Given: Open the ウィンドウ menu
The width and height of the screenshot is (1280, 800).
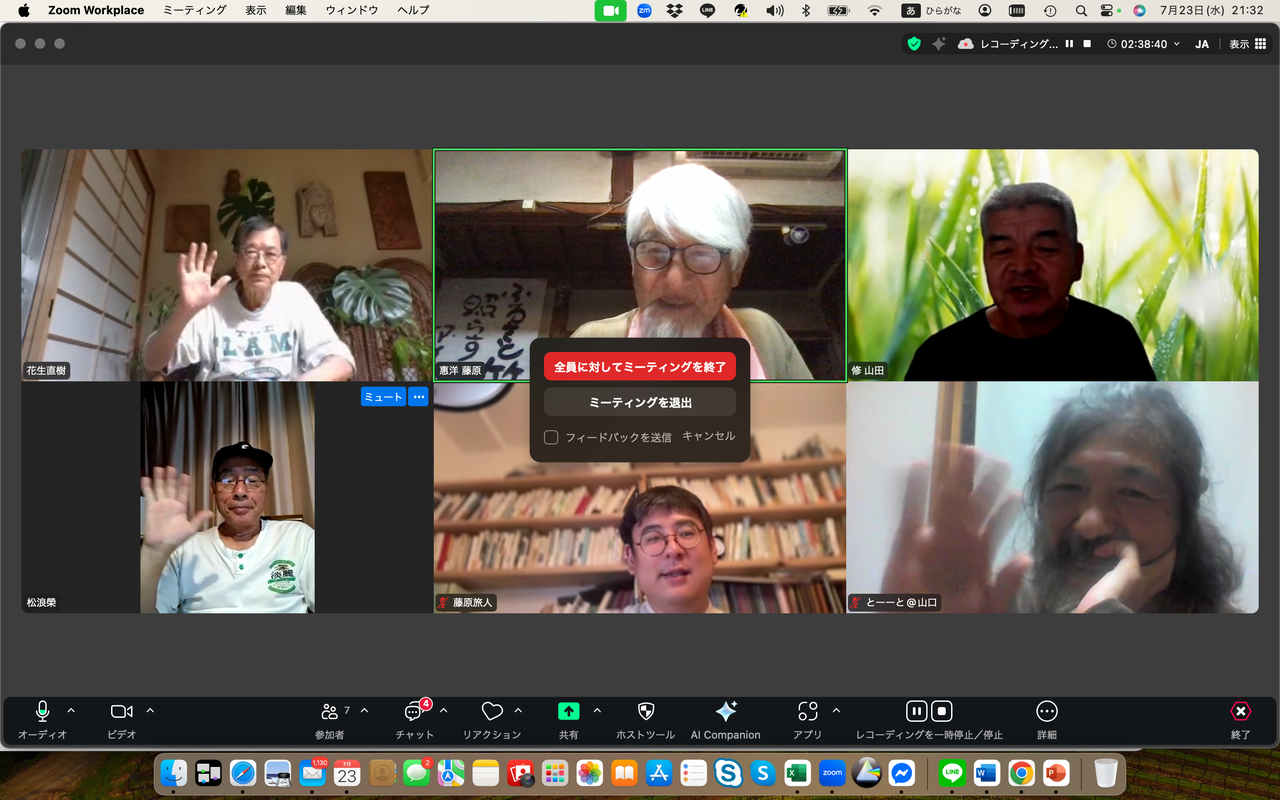Looking at the screenshot, I should [x=352, y=10].
